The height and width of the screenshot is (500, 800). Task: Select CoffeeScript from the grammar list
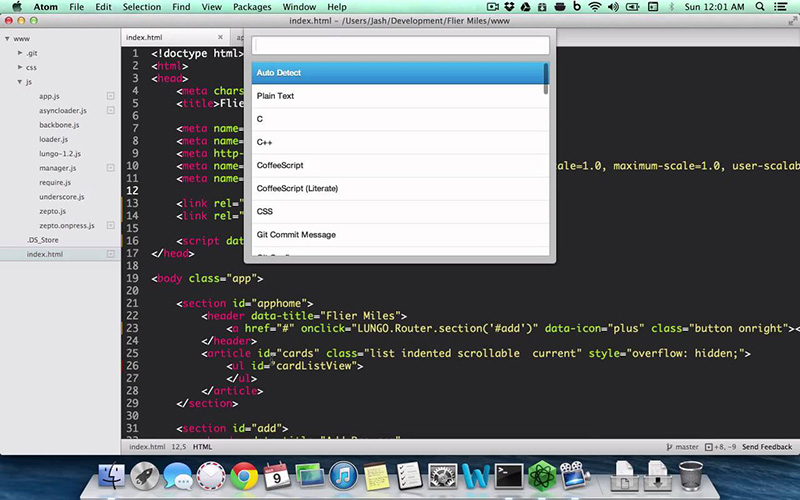click(x=280, y=165)
